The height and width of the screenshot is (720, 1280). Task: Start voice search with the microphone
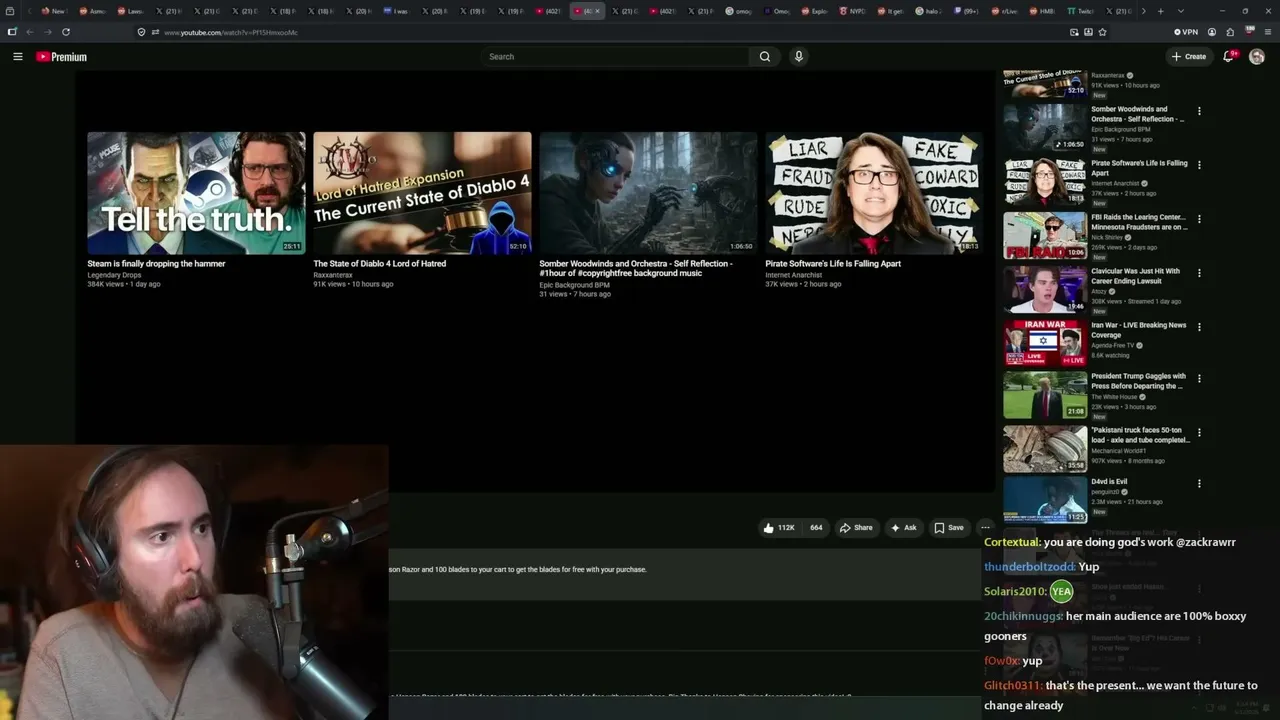pos(798,57)
